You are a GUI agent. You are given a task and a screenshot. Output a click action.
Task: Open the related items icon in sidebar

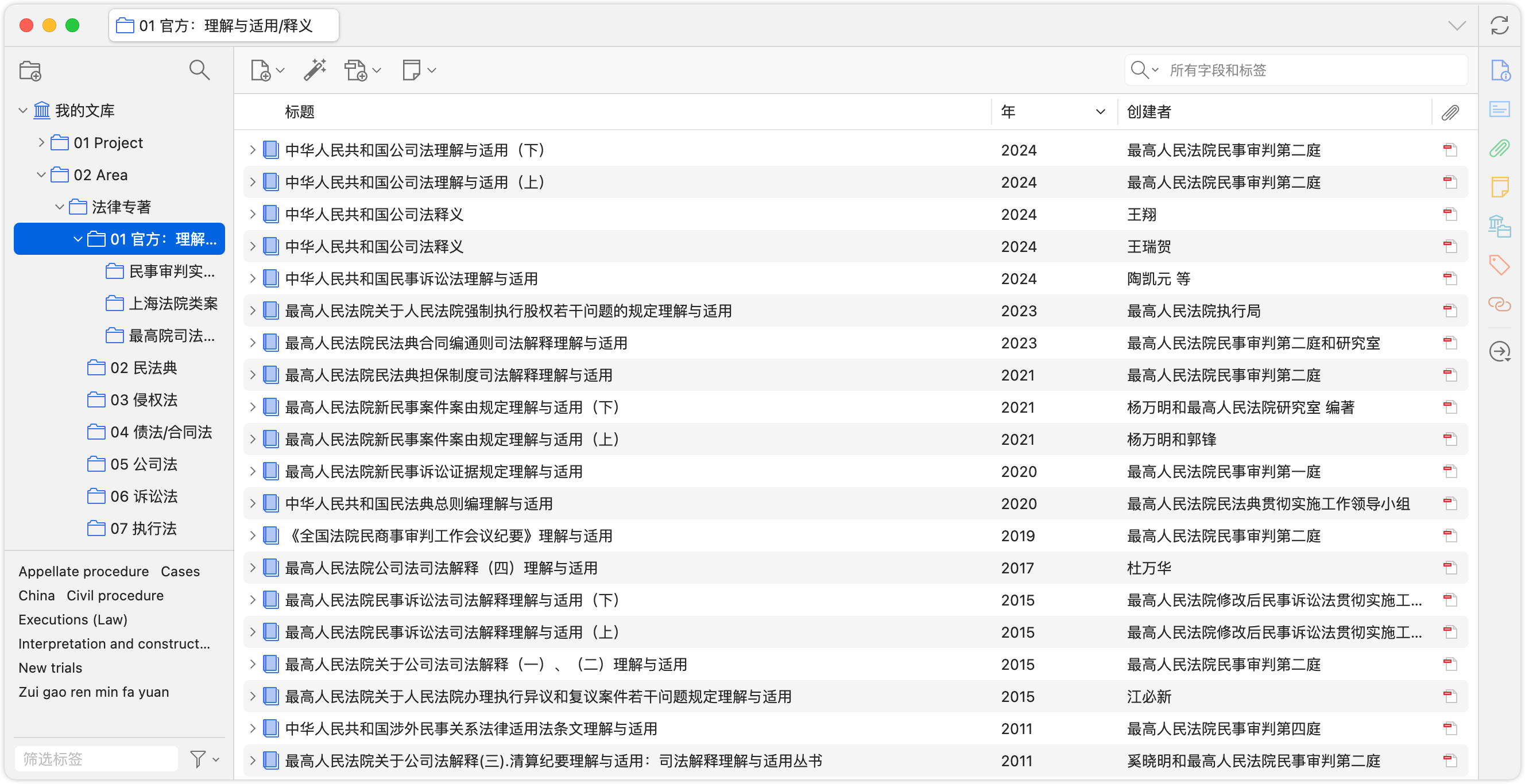(1500, 304)
